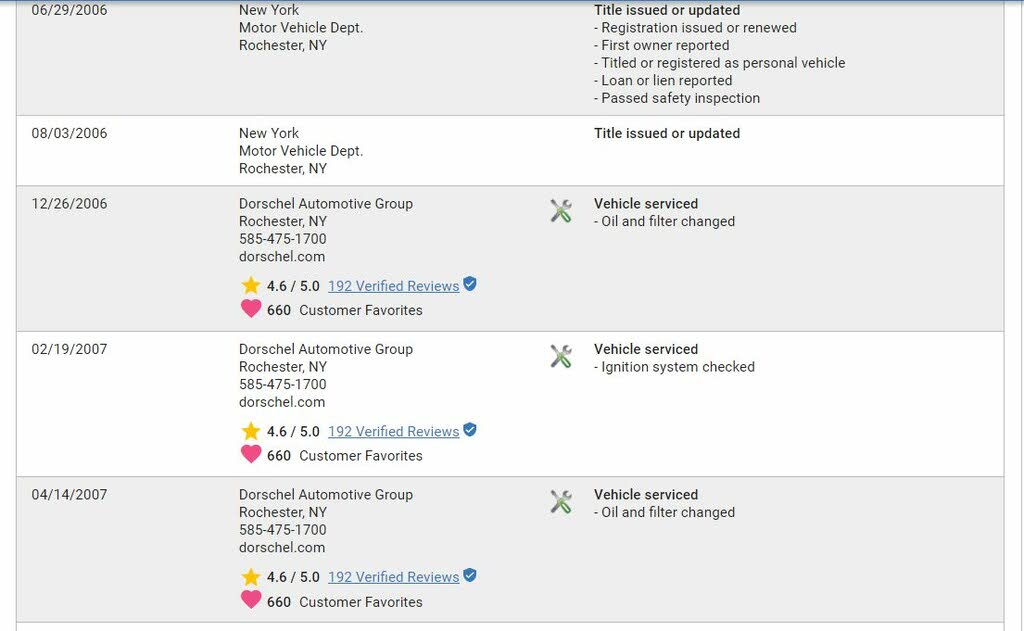Image resolution: width=1024 pixels, height=631 pixels.
Task: Click the gold star in the 02/19/2007 entry
Action: (251, 431)
